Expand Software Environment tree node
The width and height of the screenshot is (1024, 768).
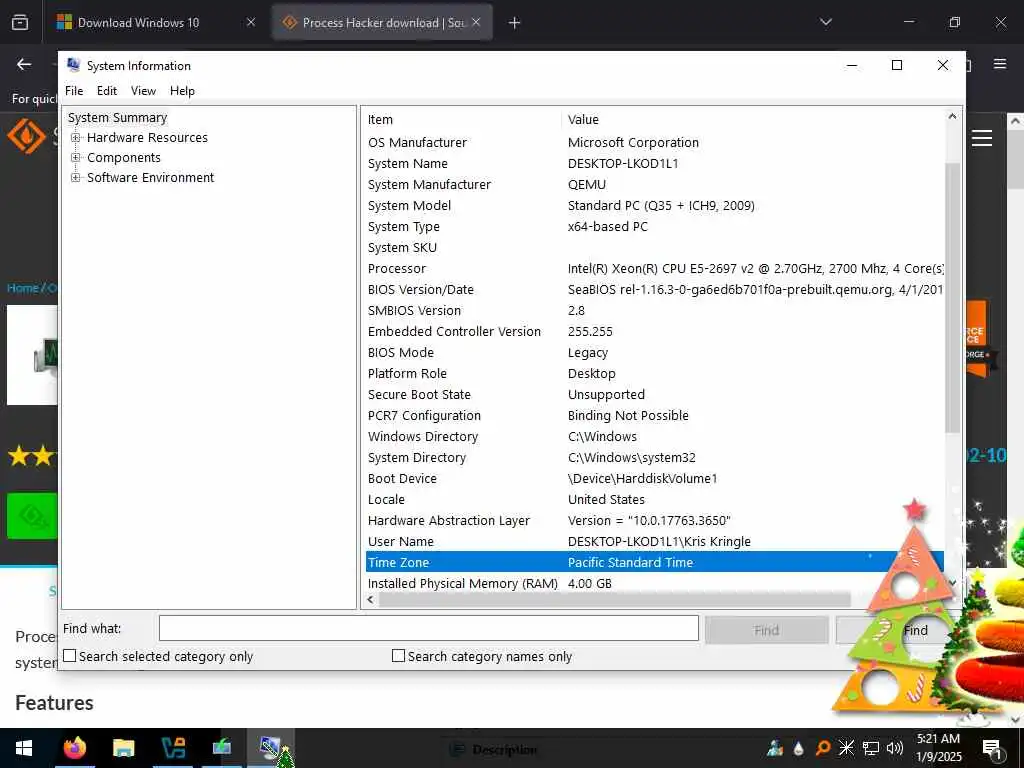tap(76, 178)
